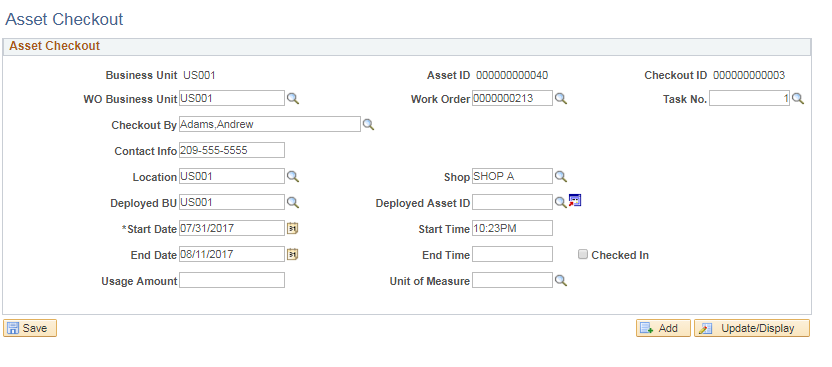Click the Add button
This screenshot has height=367, width=832.
[663, 328]
